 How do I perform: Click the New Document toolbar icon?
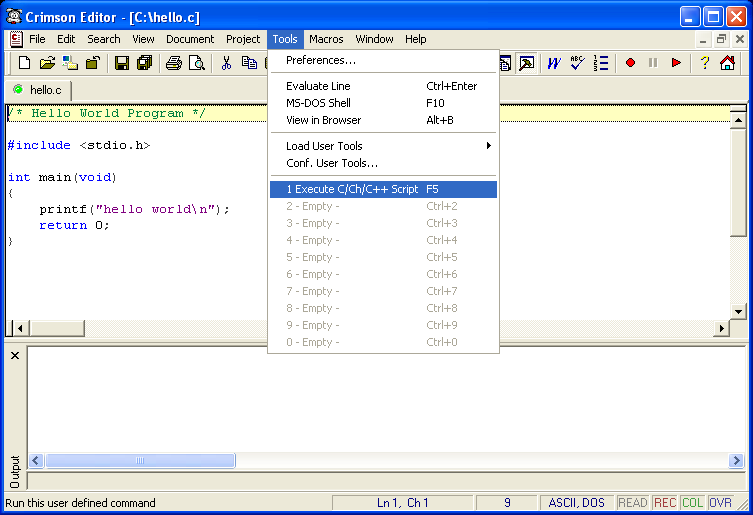(x=25, y=63)
